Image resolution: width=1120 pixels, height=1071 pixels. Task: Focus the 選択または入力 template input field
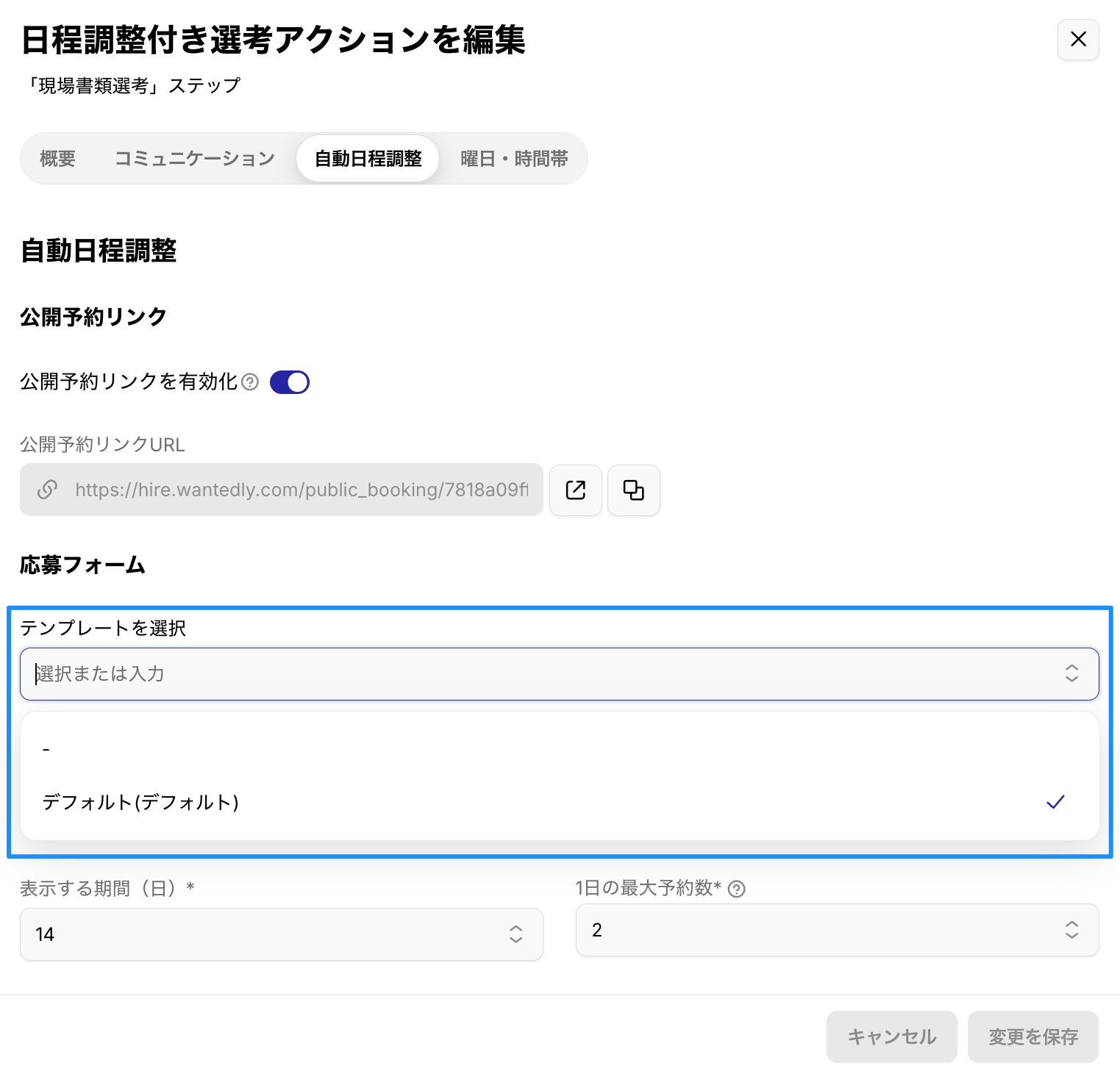(515, 673)
